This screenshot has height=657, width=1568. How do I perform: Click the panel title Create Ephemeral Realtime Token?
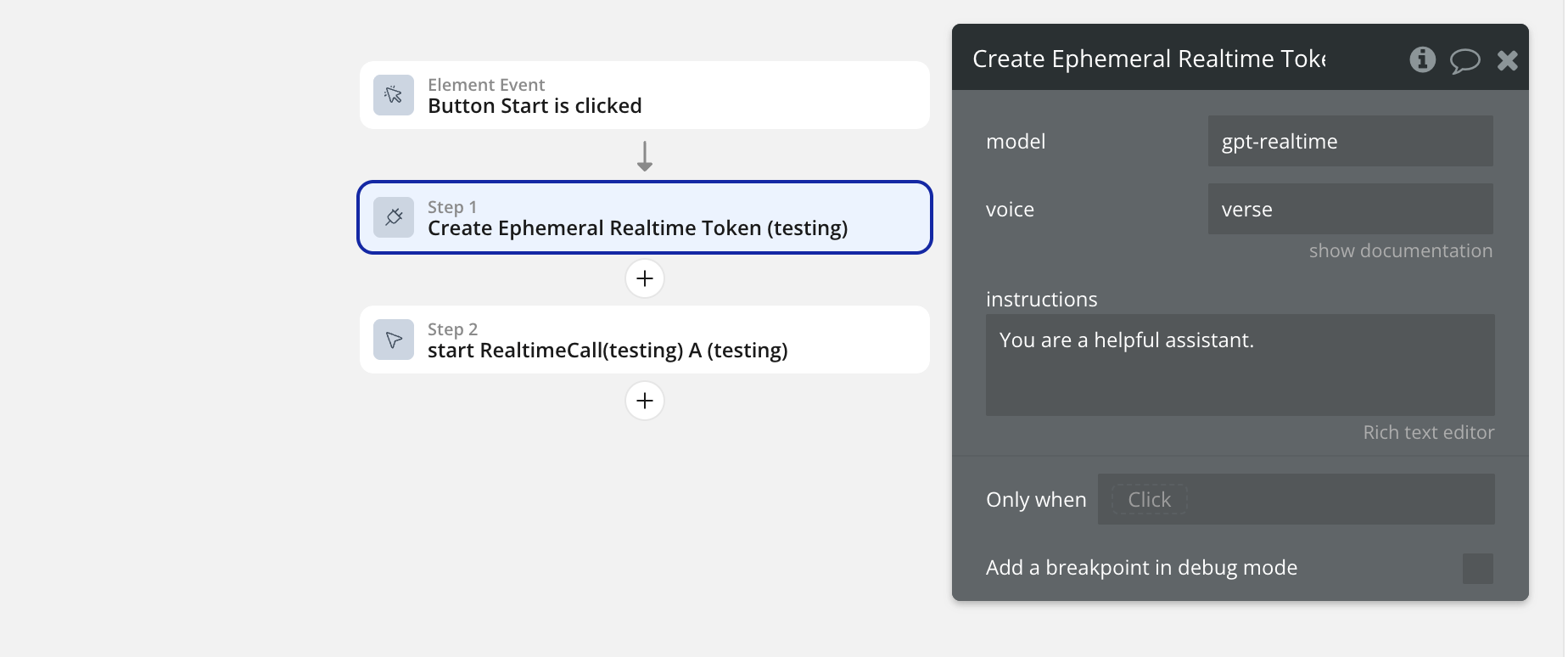pyautogui.click(x=1149, y=59)
